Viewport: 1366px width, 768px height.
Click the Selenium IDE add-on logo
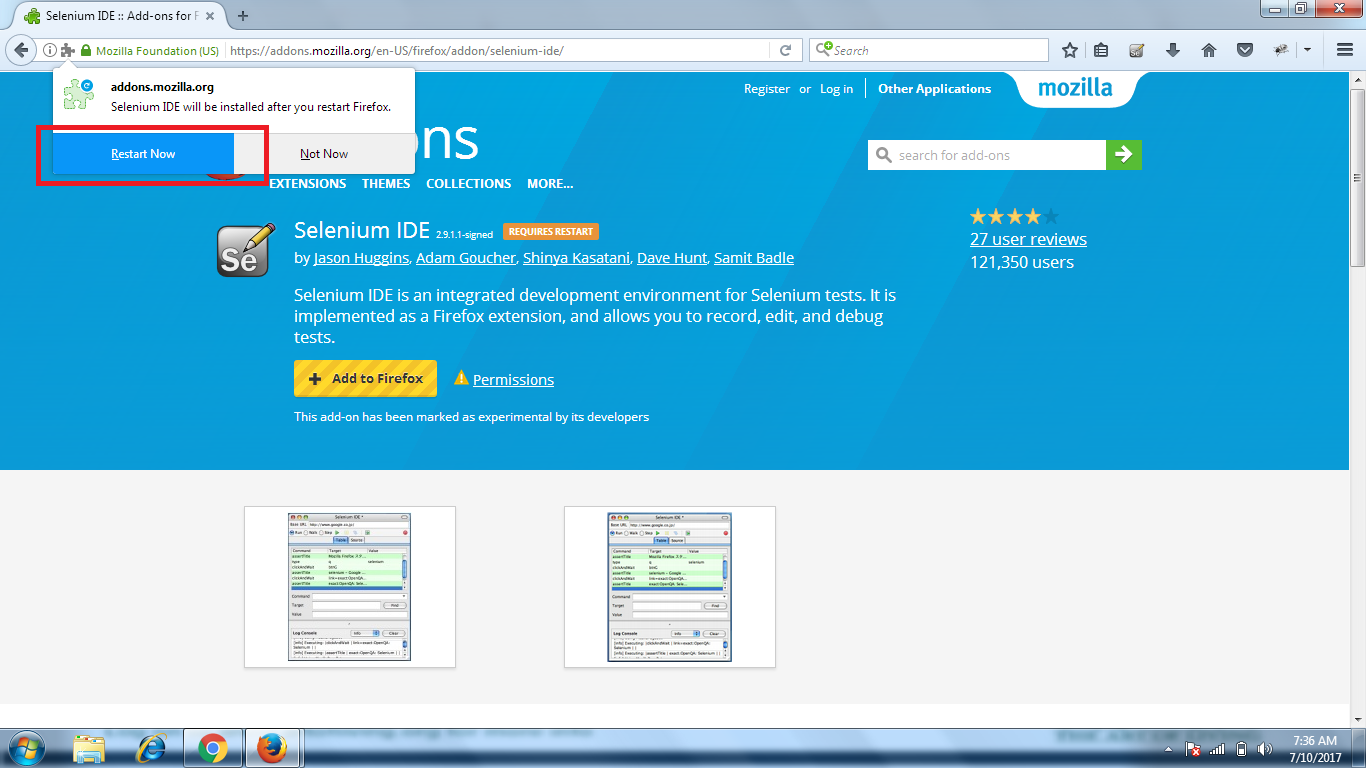(245, 249)
